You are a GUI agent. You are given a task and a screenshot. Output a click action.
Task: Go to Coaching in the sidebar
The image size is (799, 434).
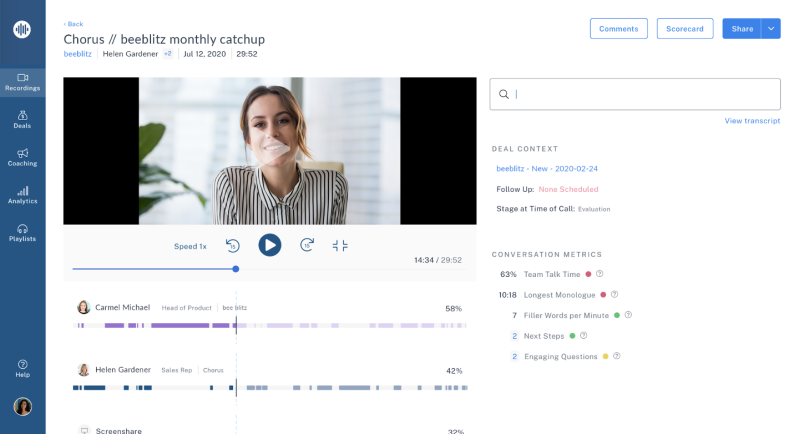pyautogui.click(x=22, y=157)
